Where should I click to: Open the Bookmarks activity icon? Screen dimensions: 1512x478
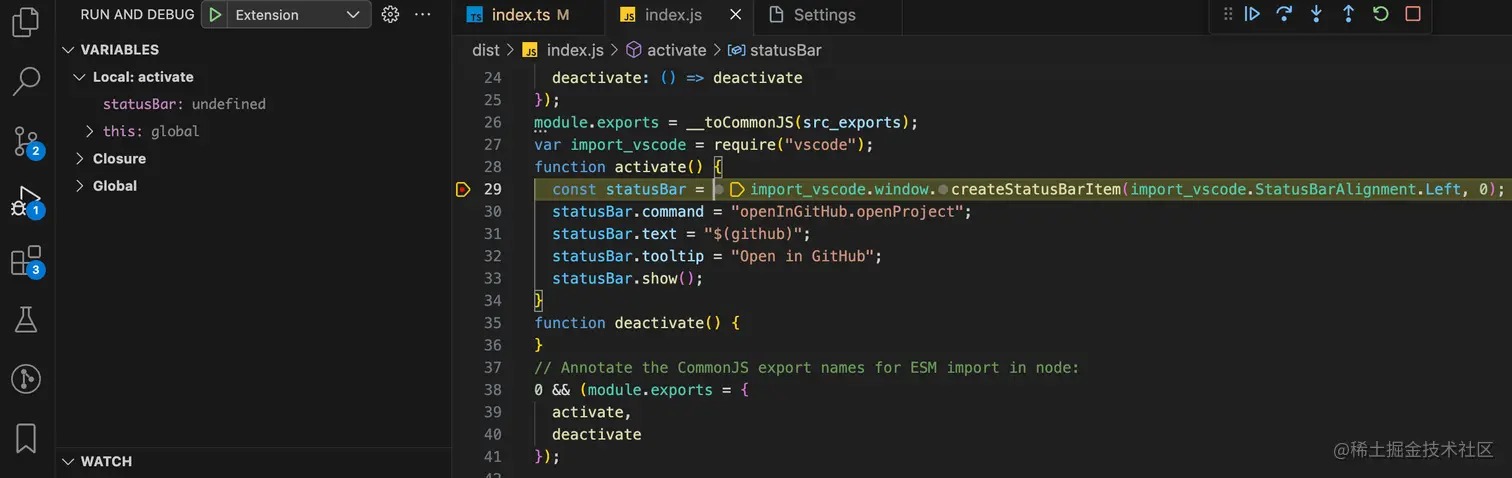tap(26, 438)
